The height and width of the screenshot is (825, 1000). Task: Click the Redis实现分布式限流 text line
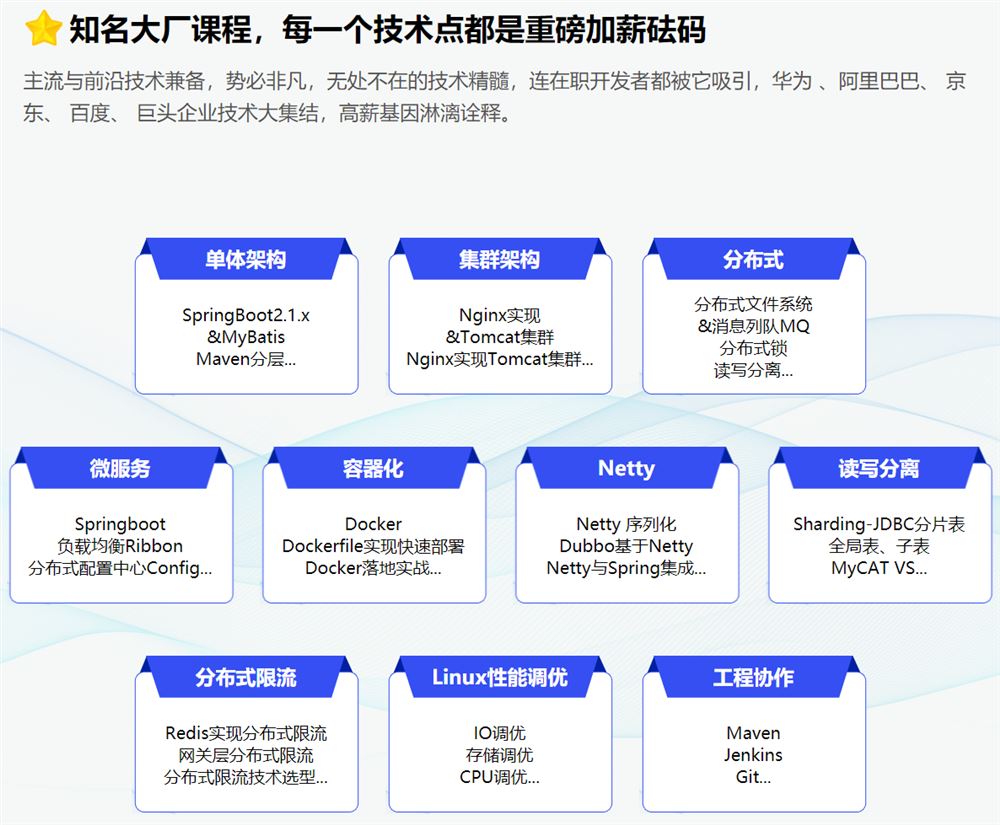(246, 733)
